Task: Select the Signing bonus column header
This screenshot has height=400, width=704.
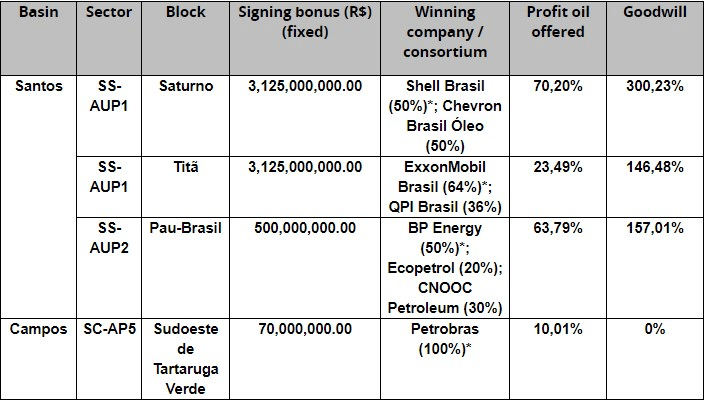Action: coord(305,23)
